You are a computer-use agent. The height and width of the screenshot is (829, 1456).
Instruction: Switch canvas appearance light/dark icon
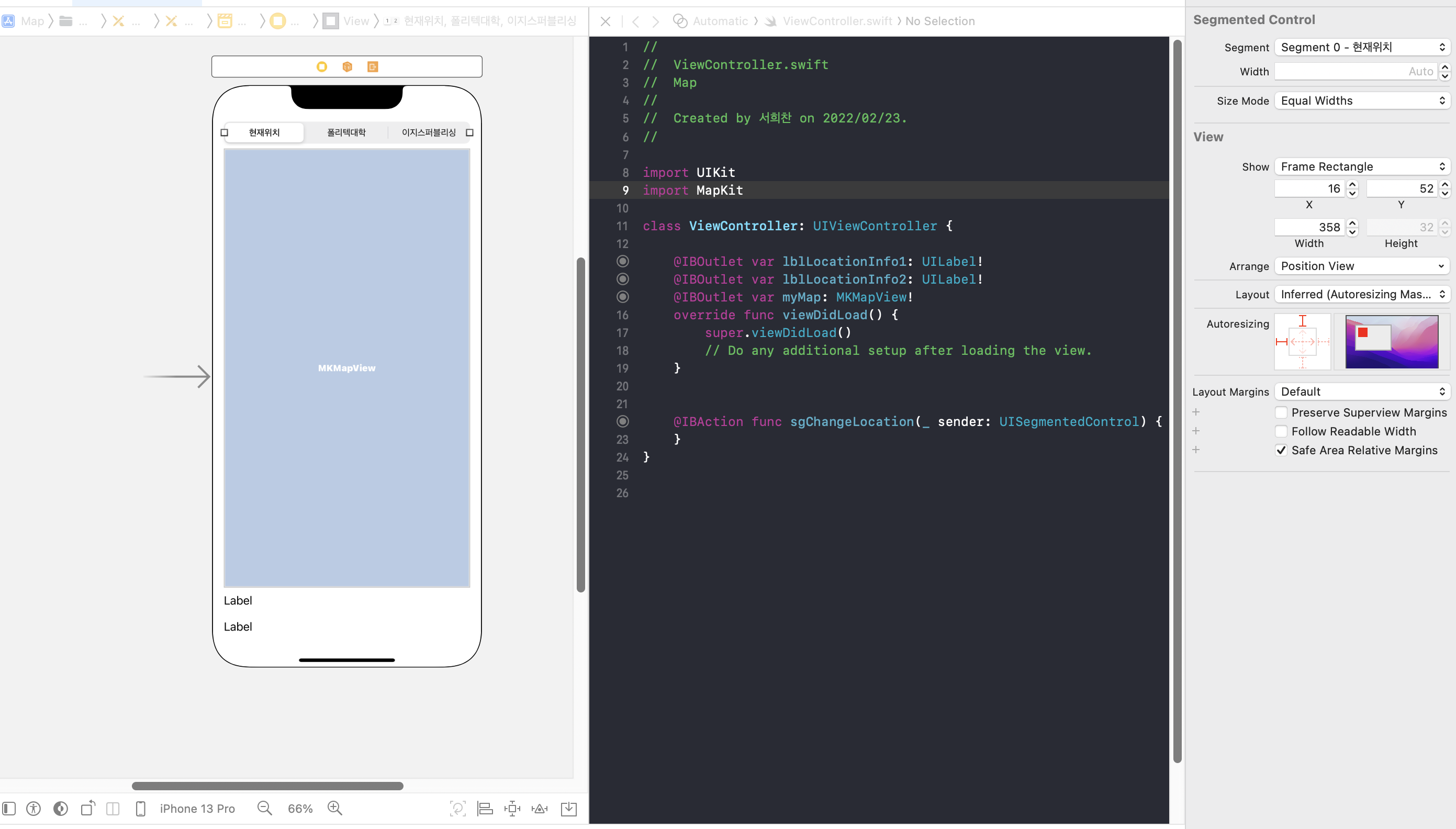point(60,809)
